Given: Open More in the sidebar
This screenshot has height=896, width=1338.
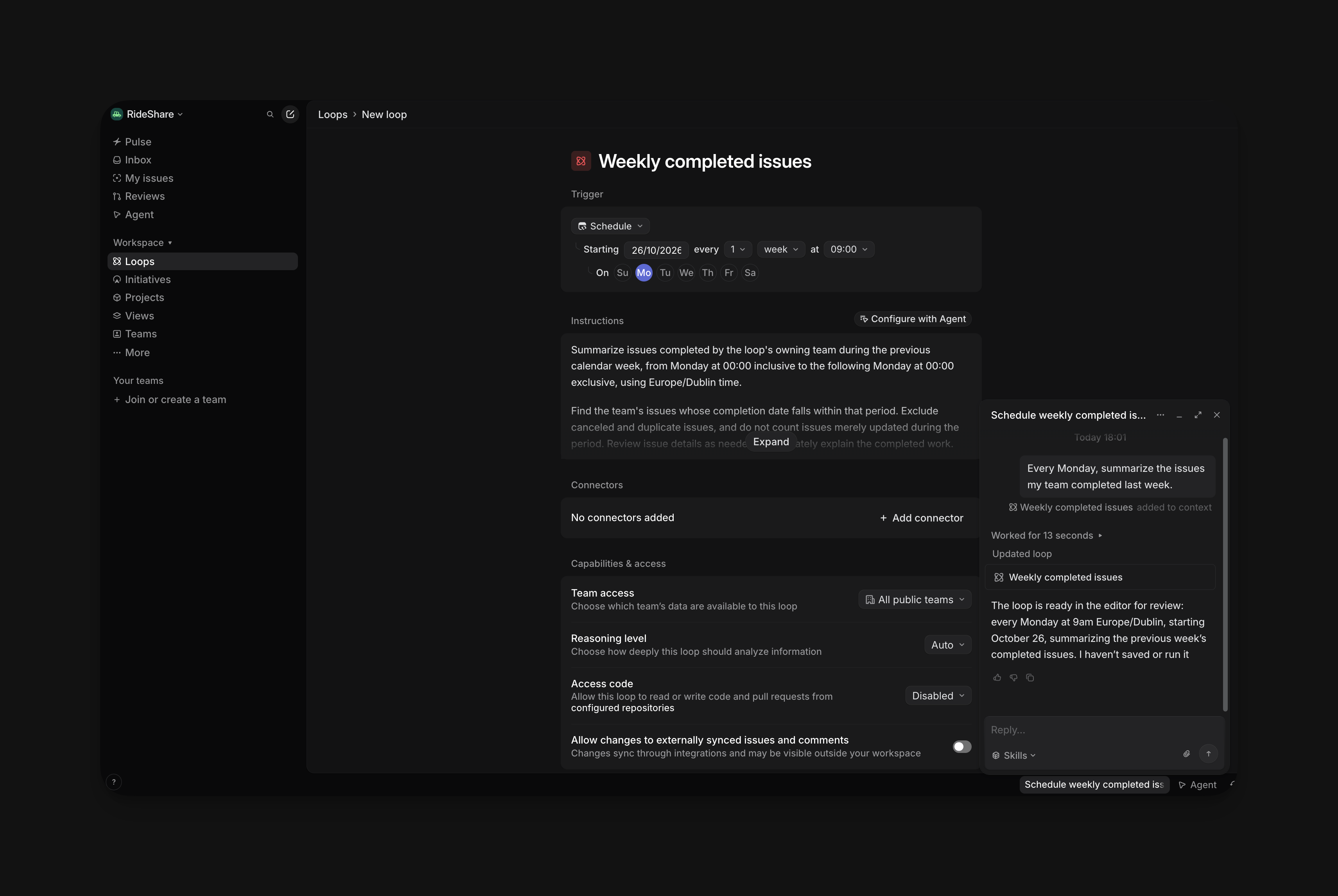Looking at the screenshot, I should pyautogui.click(x=202, y=353).
